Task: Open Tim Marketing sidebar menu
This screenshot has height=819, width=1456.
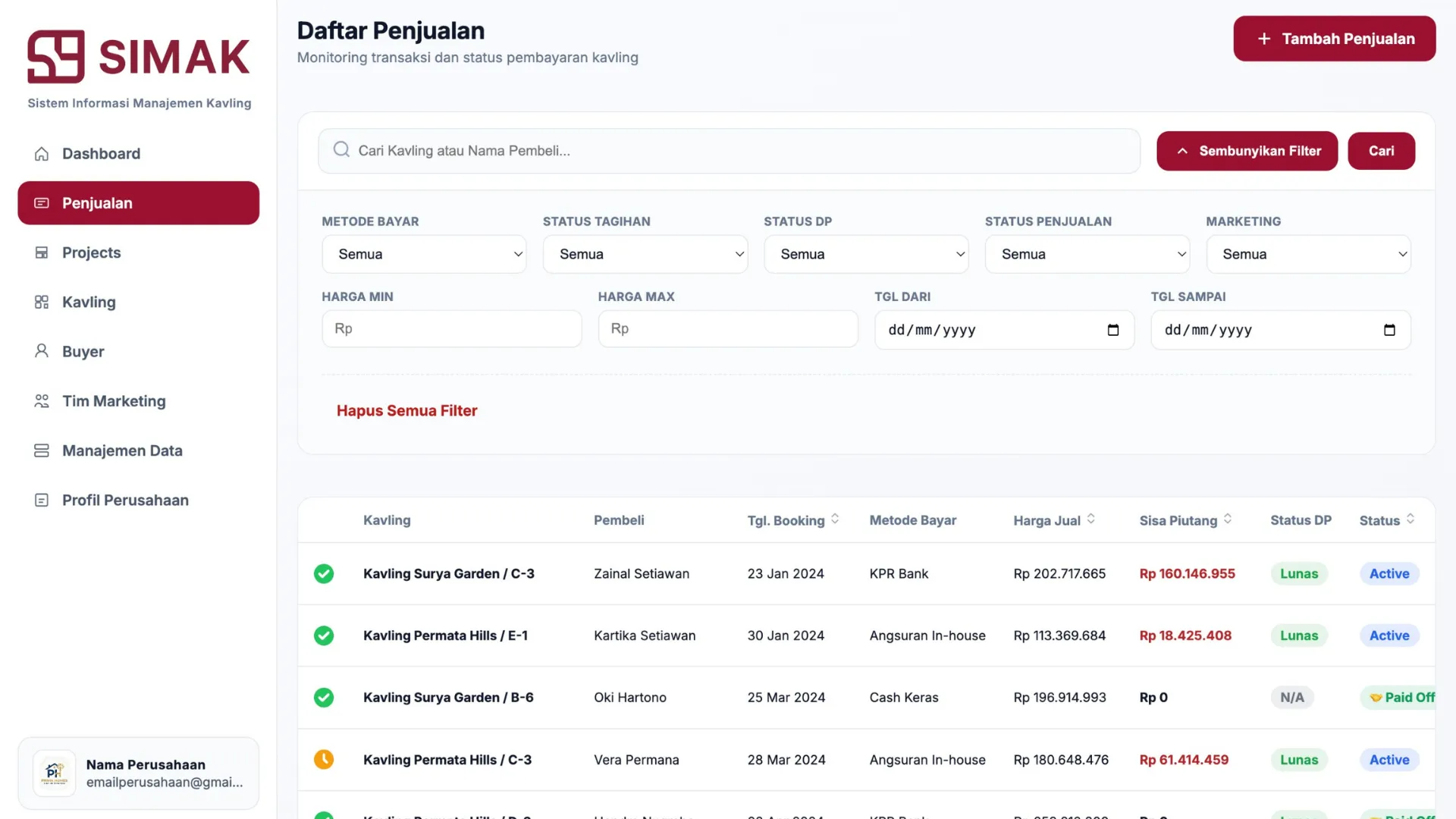Action: pos(114,401)
